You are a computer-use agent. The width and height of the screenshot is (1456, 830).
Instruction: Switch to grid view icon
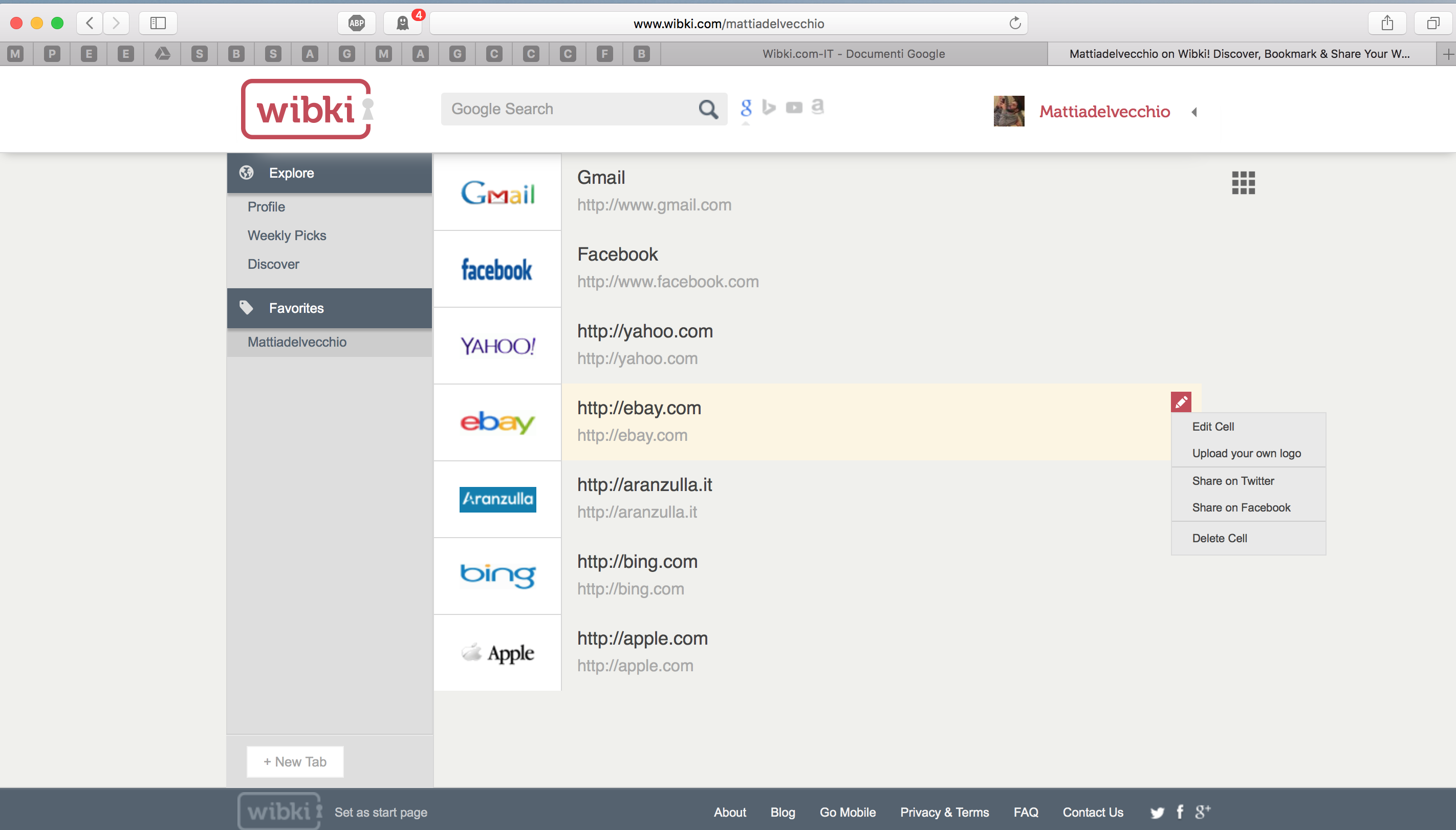tap(1243, 182)
